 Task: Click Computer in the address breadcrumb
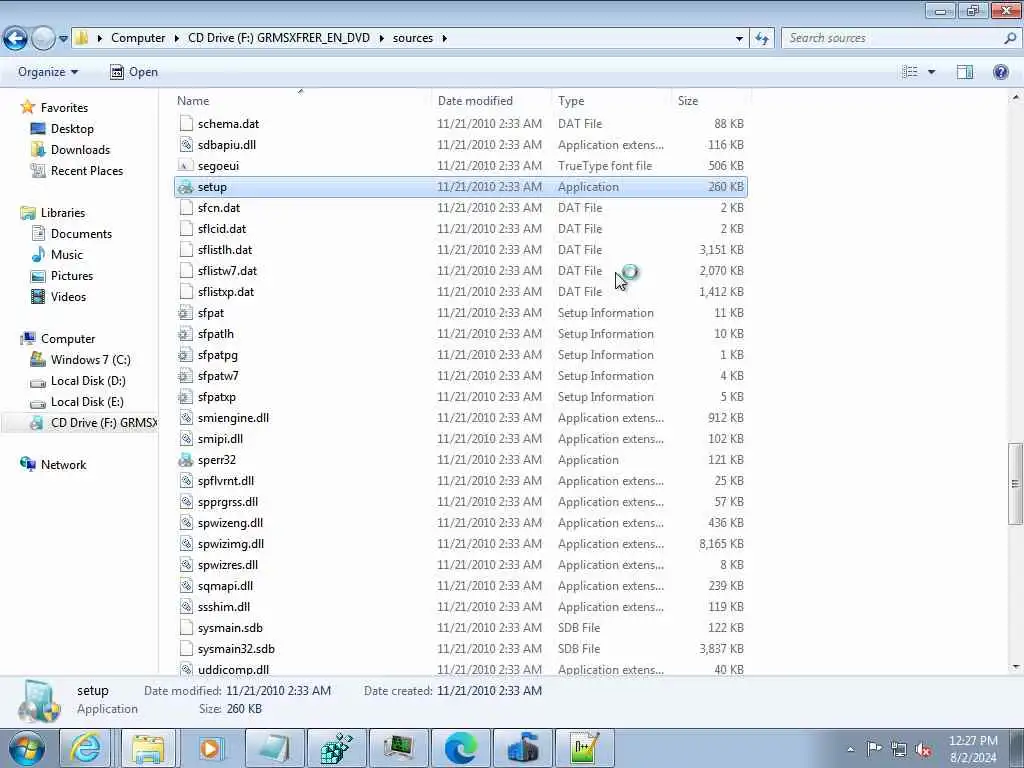(138, 38)
